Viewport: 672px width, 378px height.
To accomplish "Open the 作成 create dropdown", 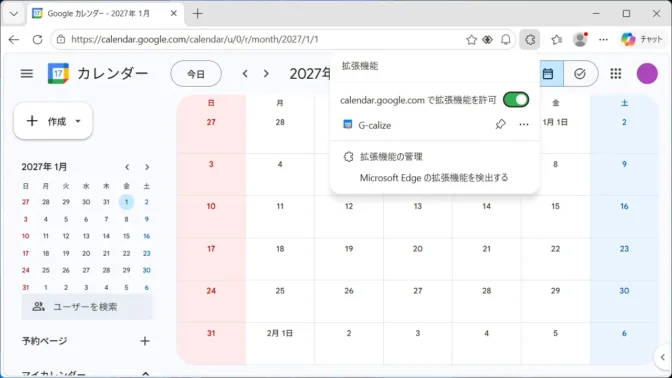I will 78,121.
